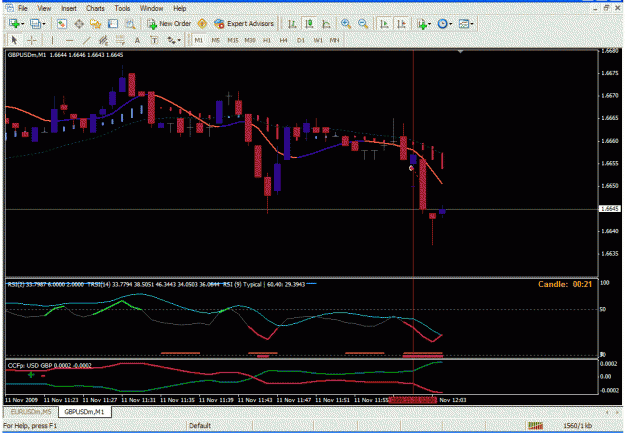Viewport: 625px width, 433px height.
Task: Click the New Order button
Action: 169,24
